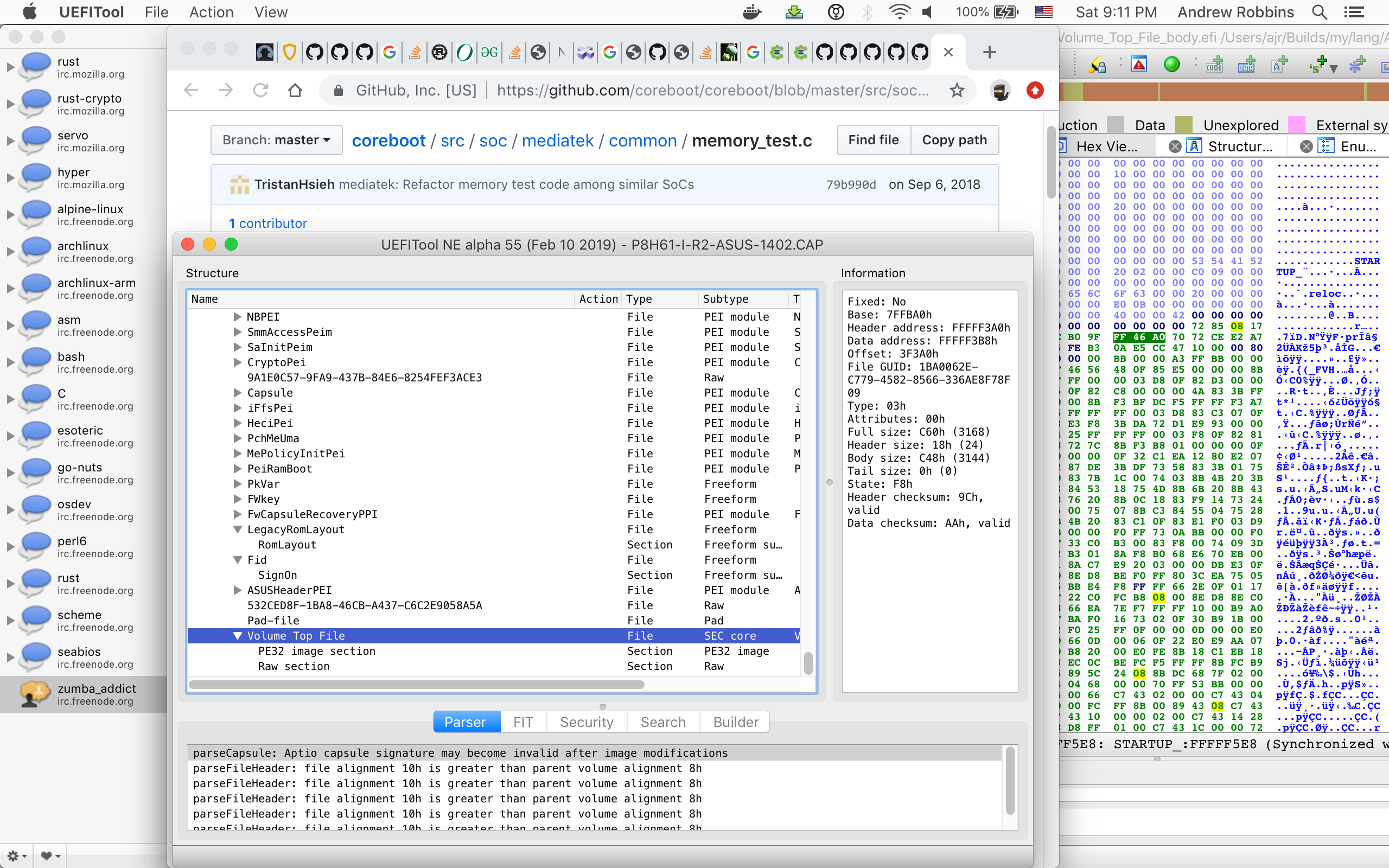Open a new Chrome tab with plus
This screenshot has height=868, width=1389.
click(989, 52)
